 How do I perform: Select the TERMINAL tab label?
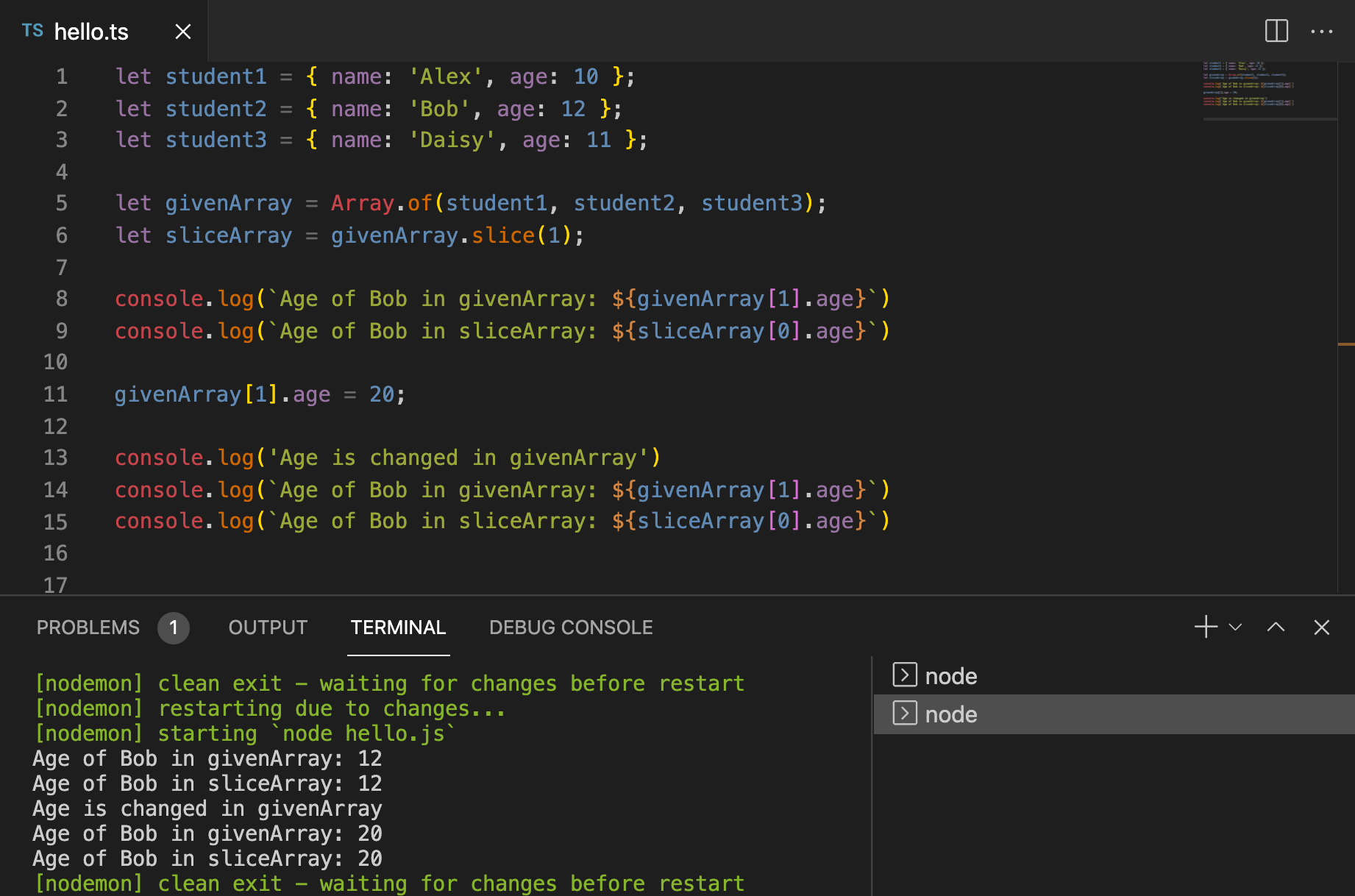coord(398,627)
